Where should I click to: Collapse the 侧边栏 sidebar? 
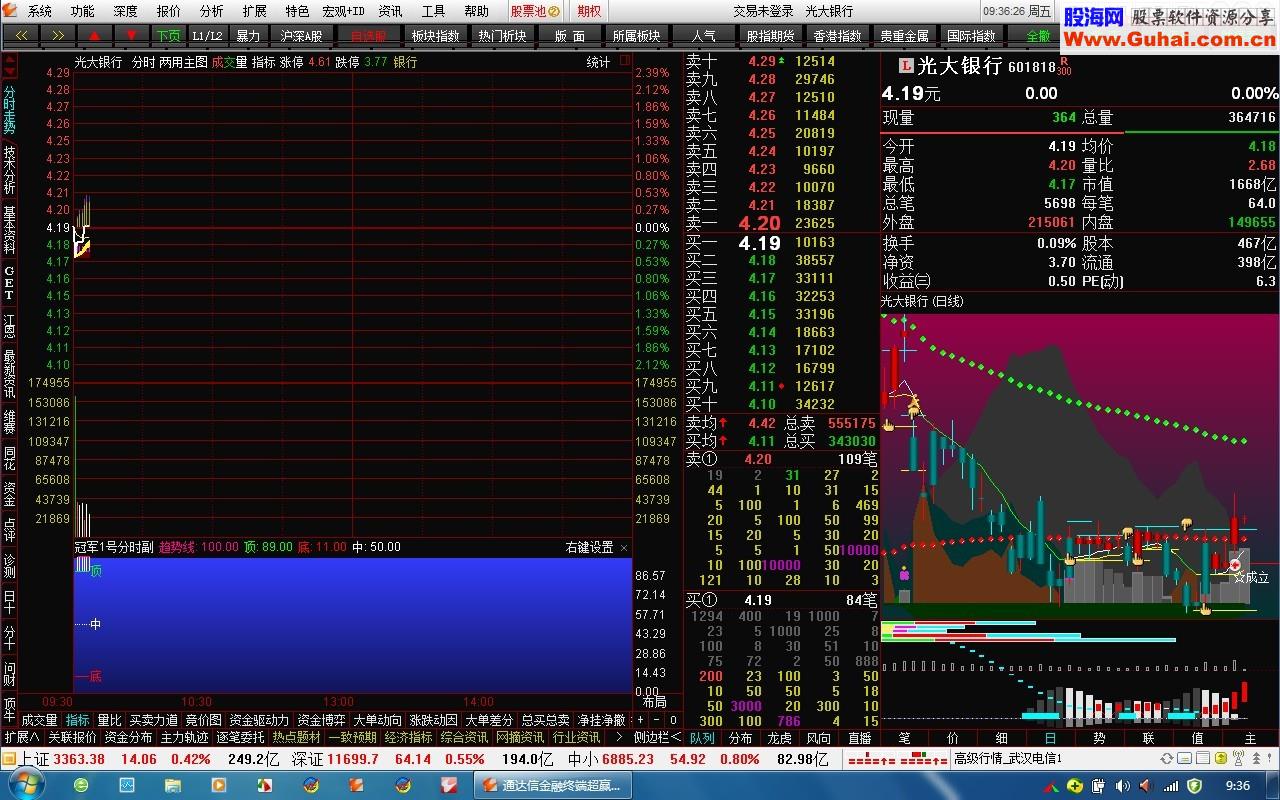(657, 737)
